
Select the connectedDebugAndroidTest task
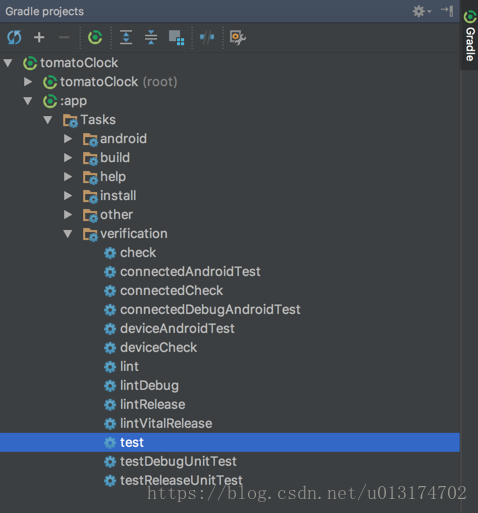click(x=210, y=310)
